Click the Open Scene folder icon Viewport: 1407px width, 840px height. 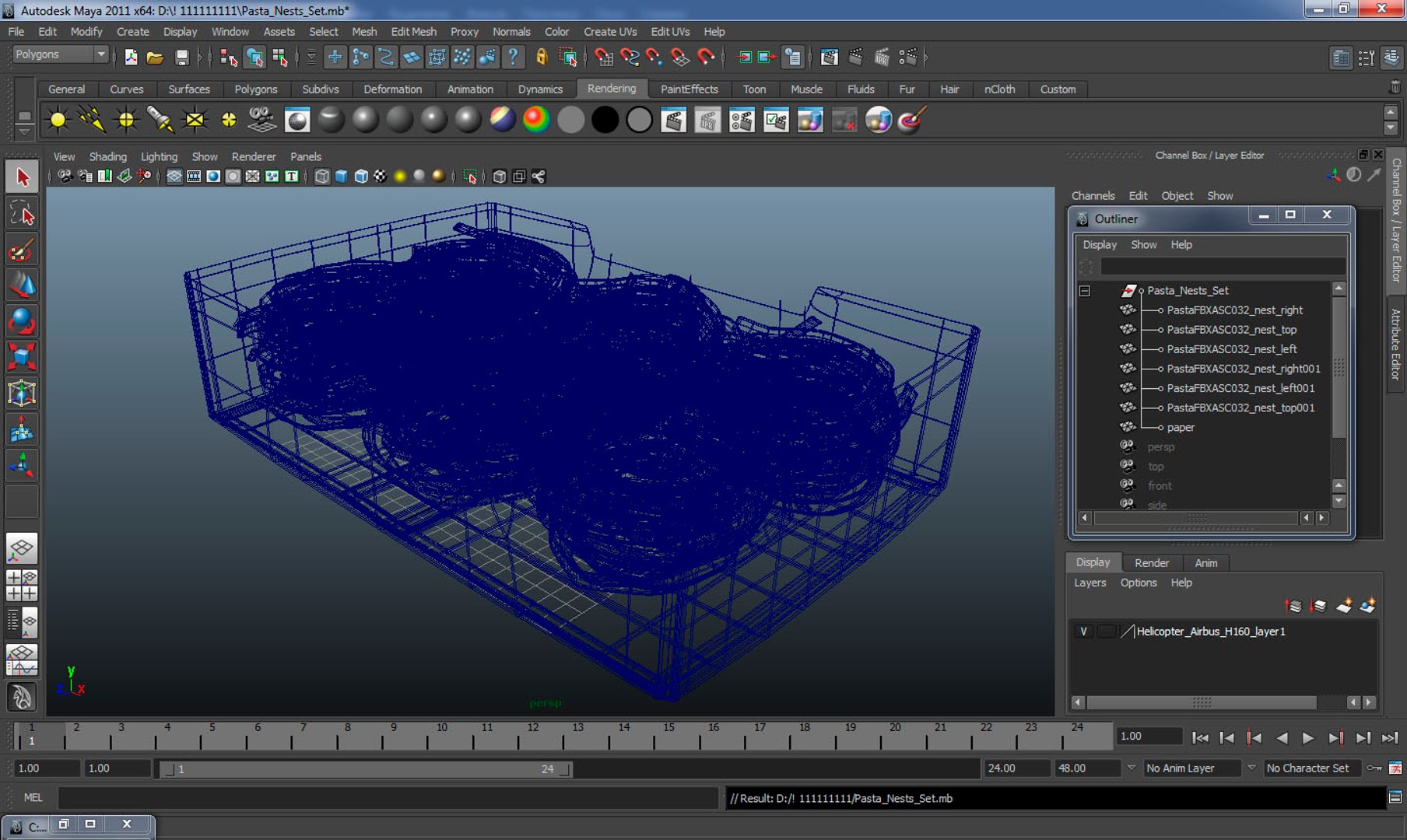coord(155,57)
